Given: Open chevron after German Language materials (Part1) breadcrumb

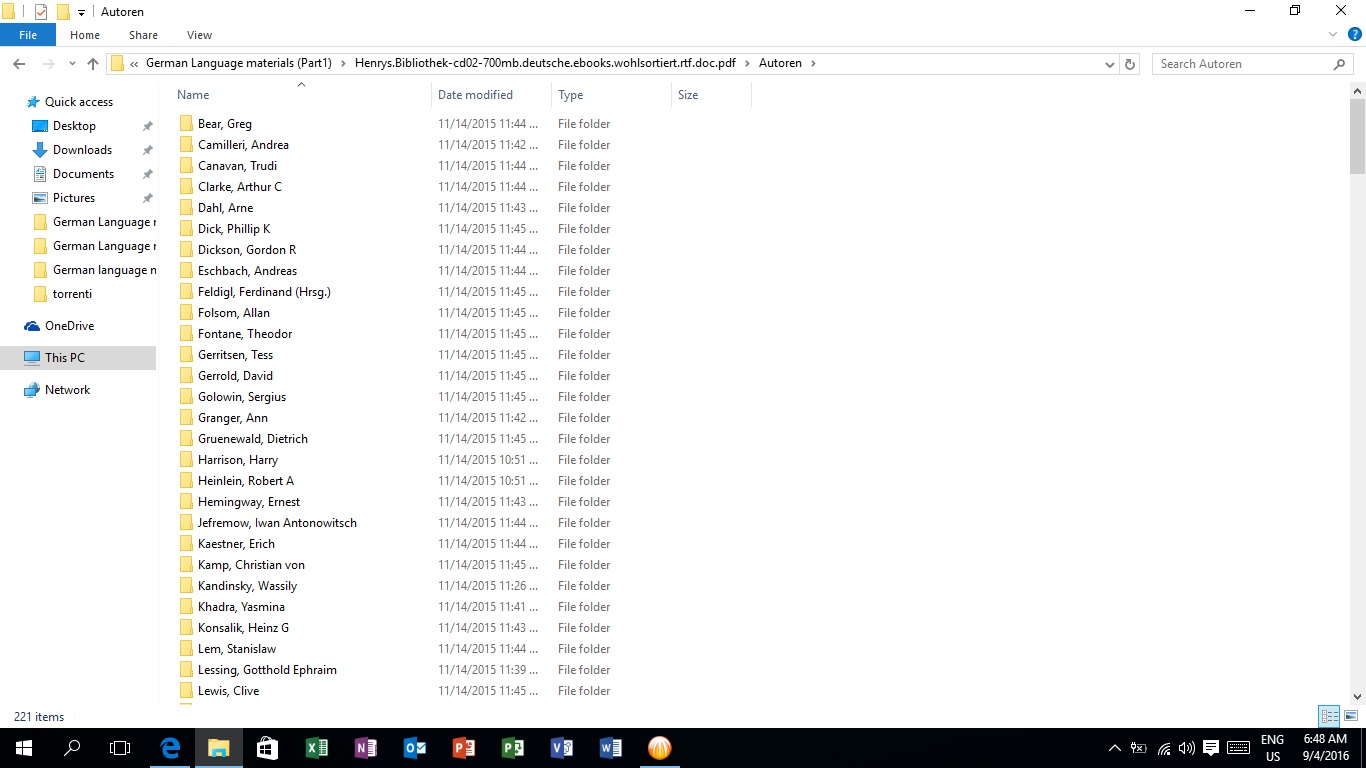Looking at the screenshot, I should coord(342,63).
